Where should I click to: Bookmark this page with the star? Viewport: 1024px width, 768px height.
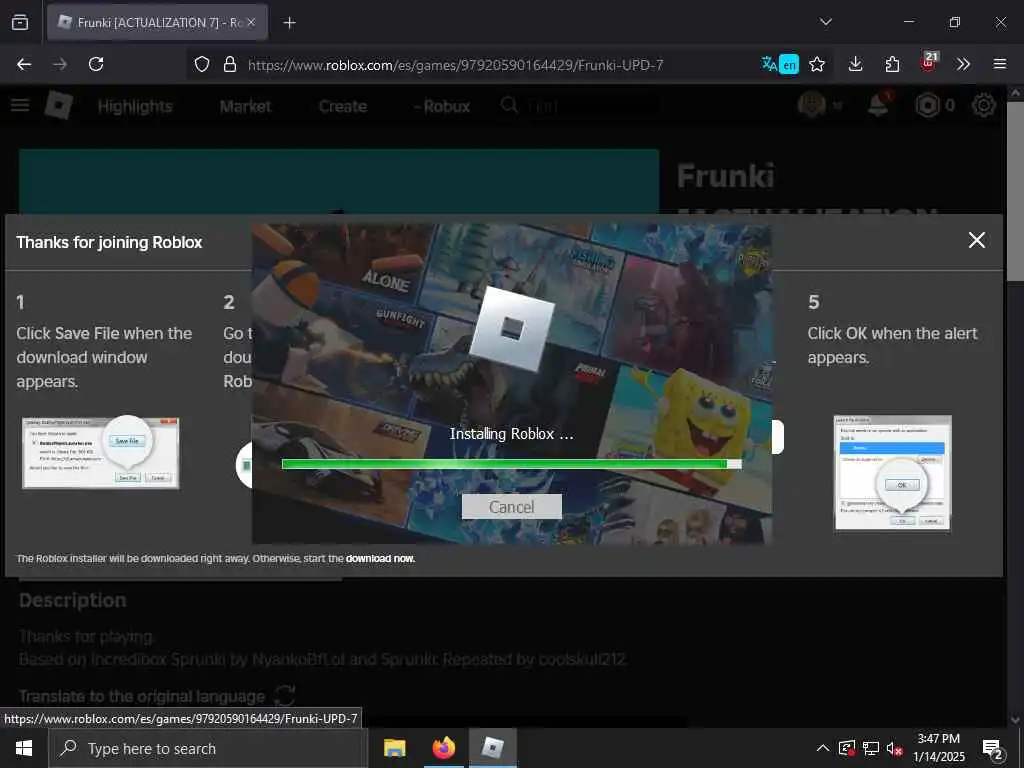pyautogui.click(x=817, y=64)
